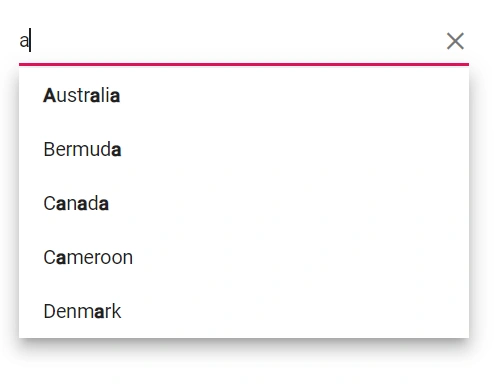Set country to Denmark via last suggestion
Viewport: 496px width, 391px height.
[244, 311]
